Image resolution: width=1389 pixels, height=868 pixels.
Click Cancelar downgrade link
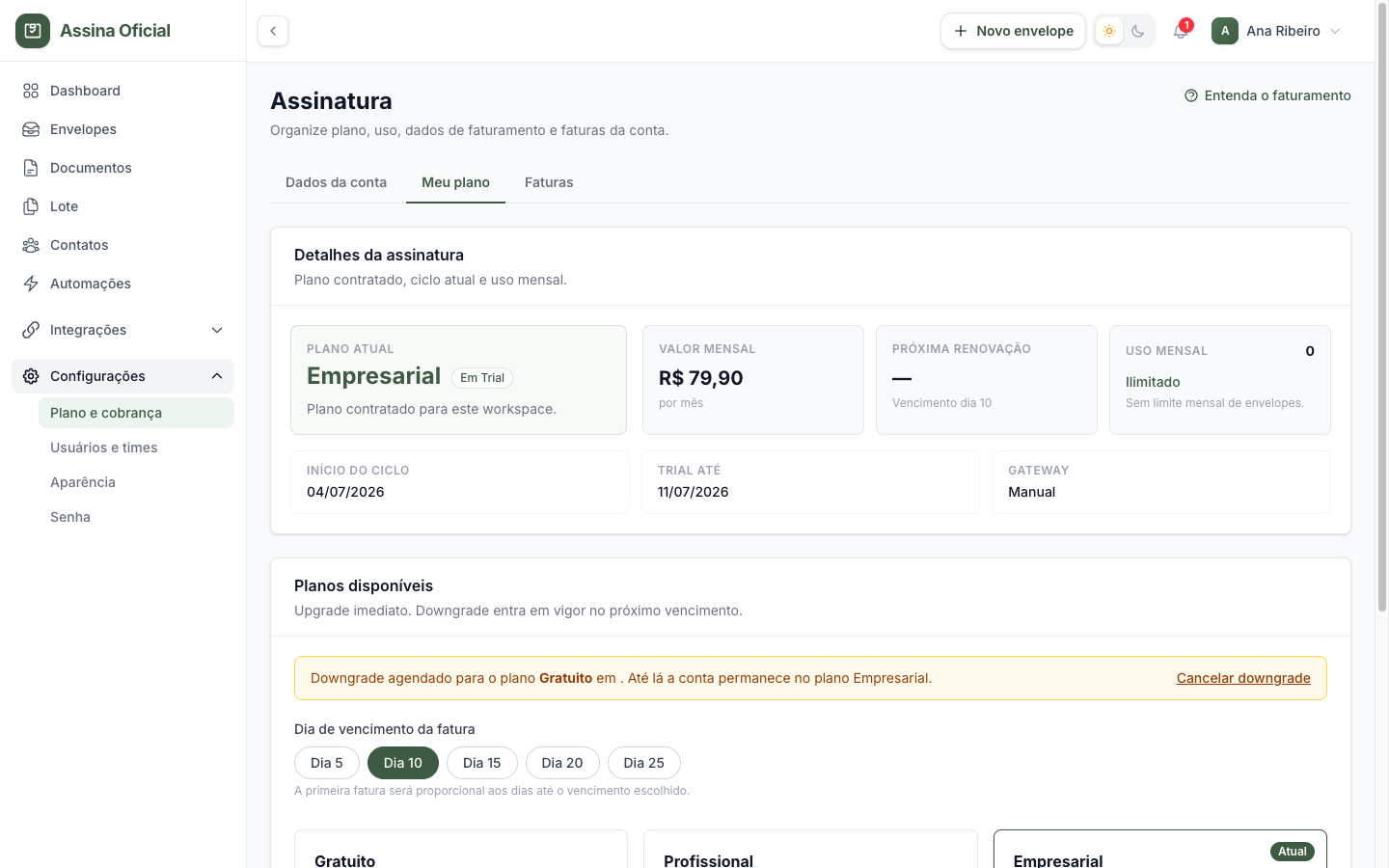1243,678
